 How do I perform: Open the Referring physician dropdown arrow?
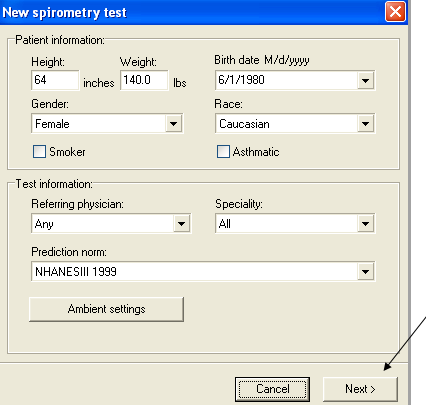pyautogui.click(x=181, y=224)
